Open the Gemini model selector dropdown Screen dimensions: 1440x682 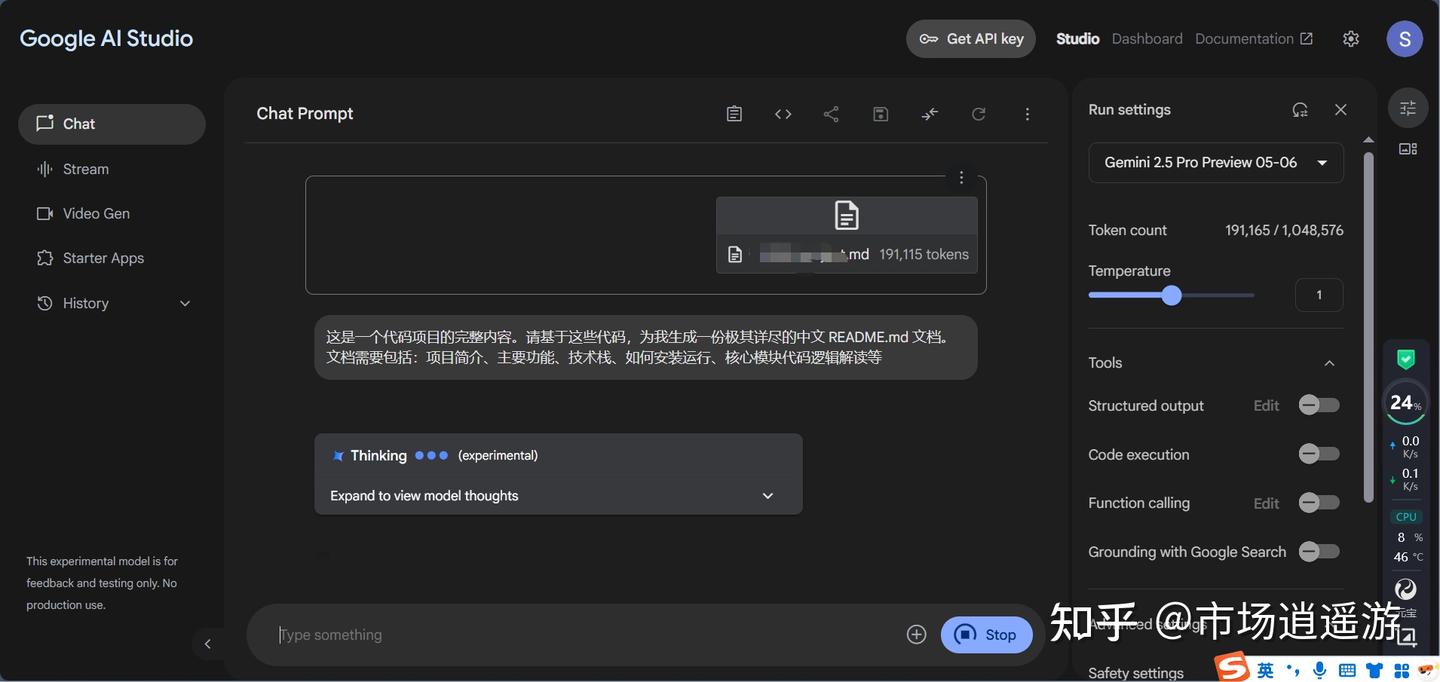tap(1216, 162)
